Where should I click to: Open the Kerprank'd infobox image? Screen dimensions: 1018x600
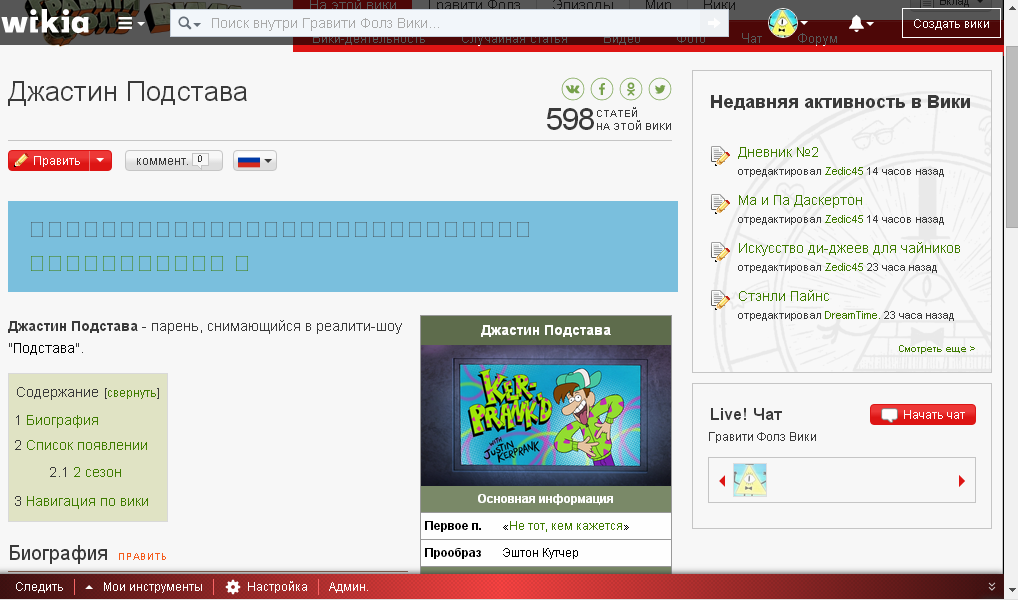[x=546, y=415]
